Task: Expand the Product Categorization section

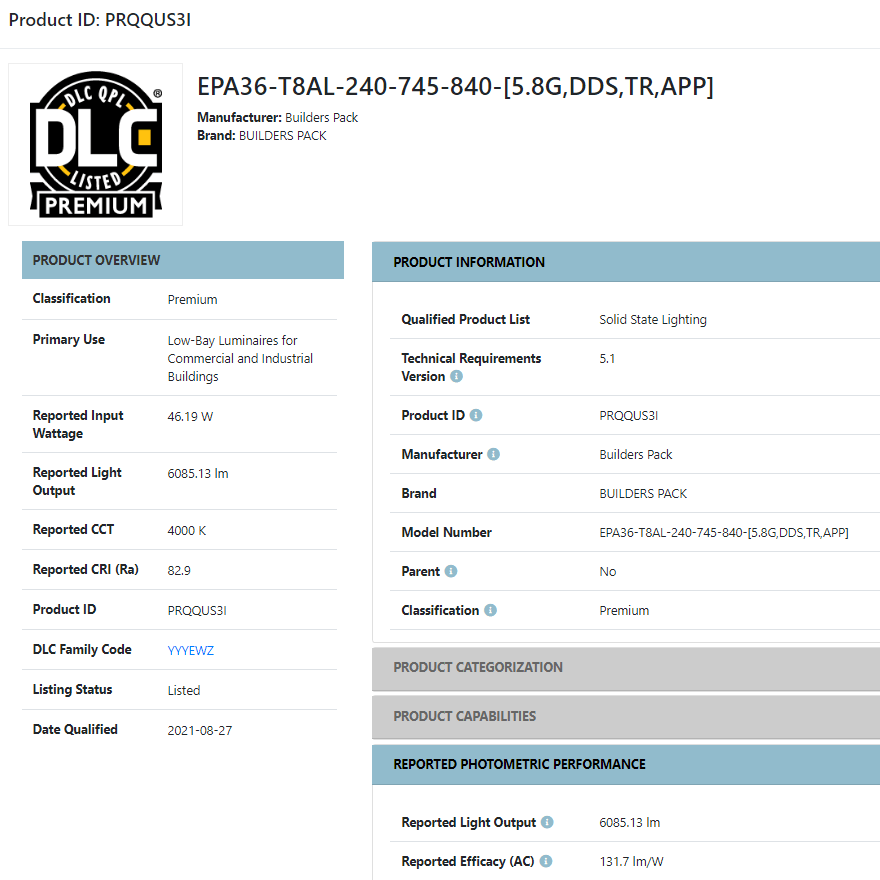Action: pos(626,668)
